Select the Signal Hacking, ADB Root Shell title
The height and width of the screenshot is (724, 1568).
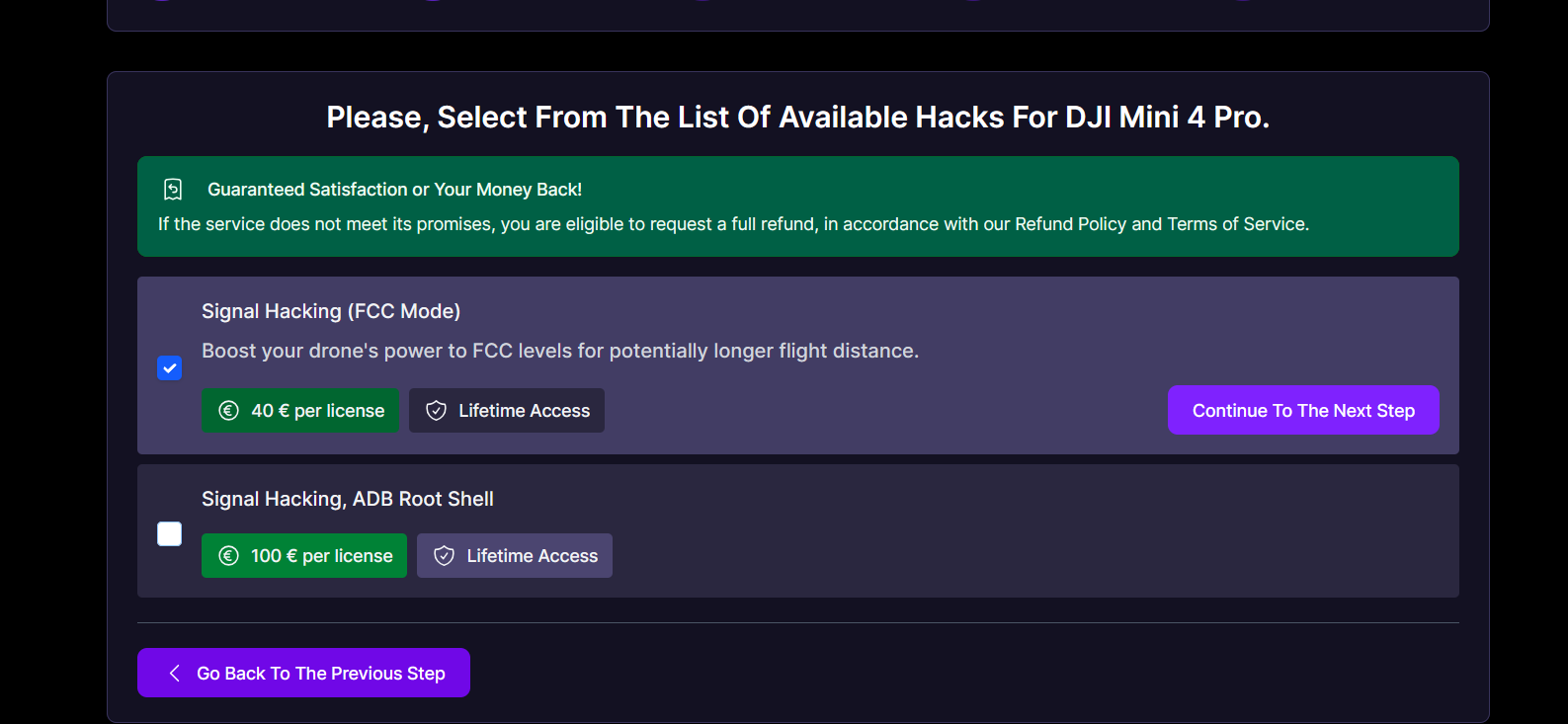coord(348,499)
